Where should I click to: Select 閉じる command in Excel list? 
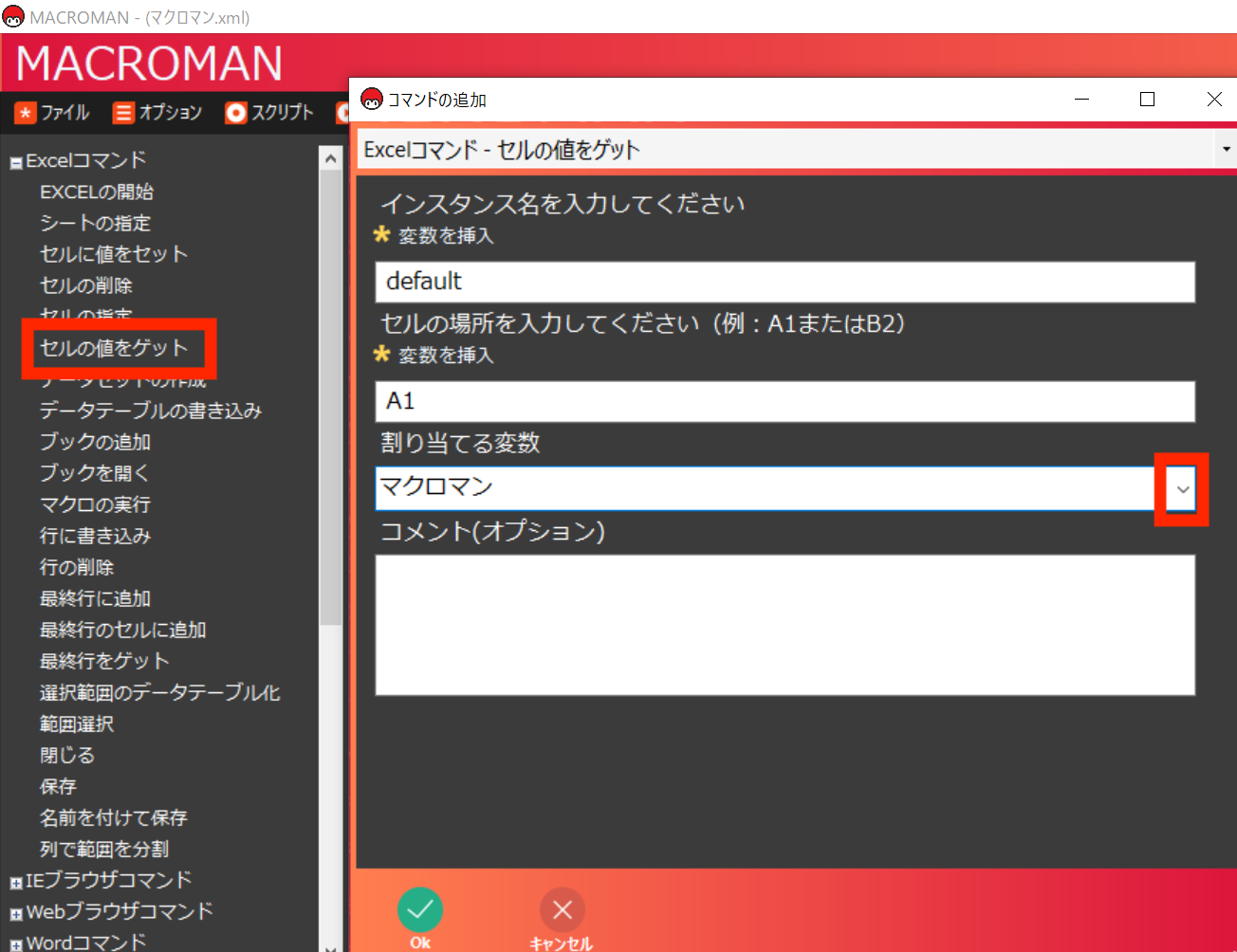67,755
